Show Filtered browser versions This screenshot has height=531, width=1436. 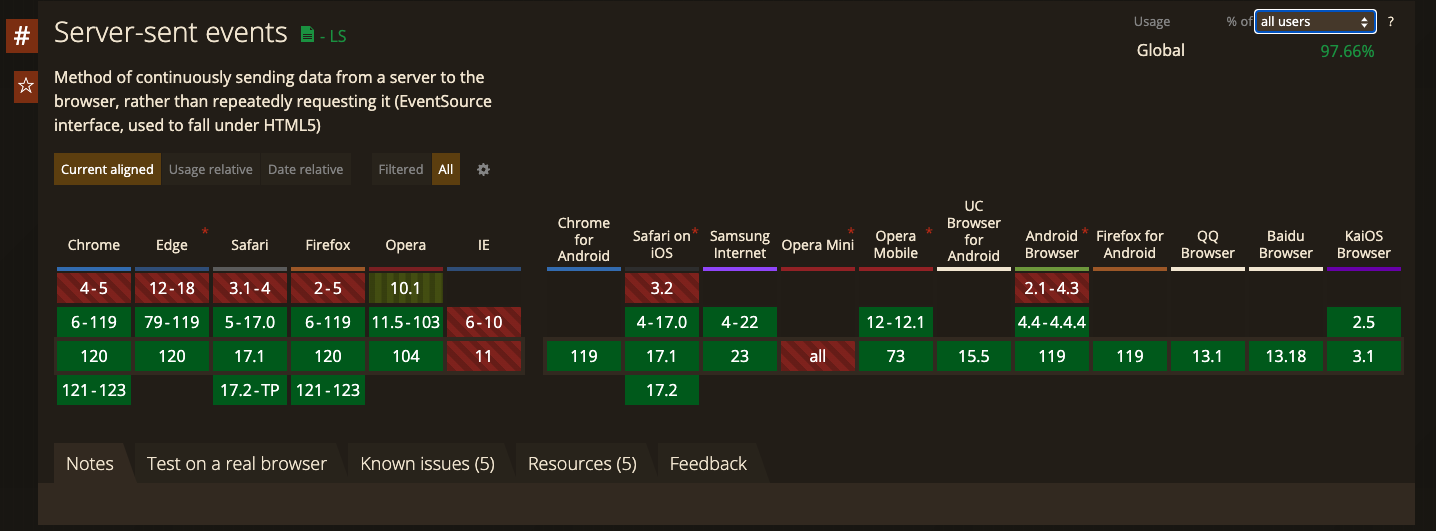(401, 170)
